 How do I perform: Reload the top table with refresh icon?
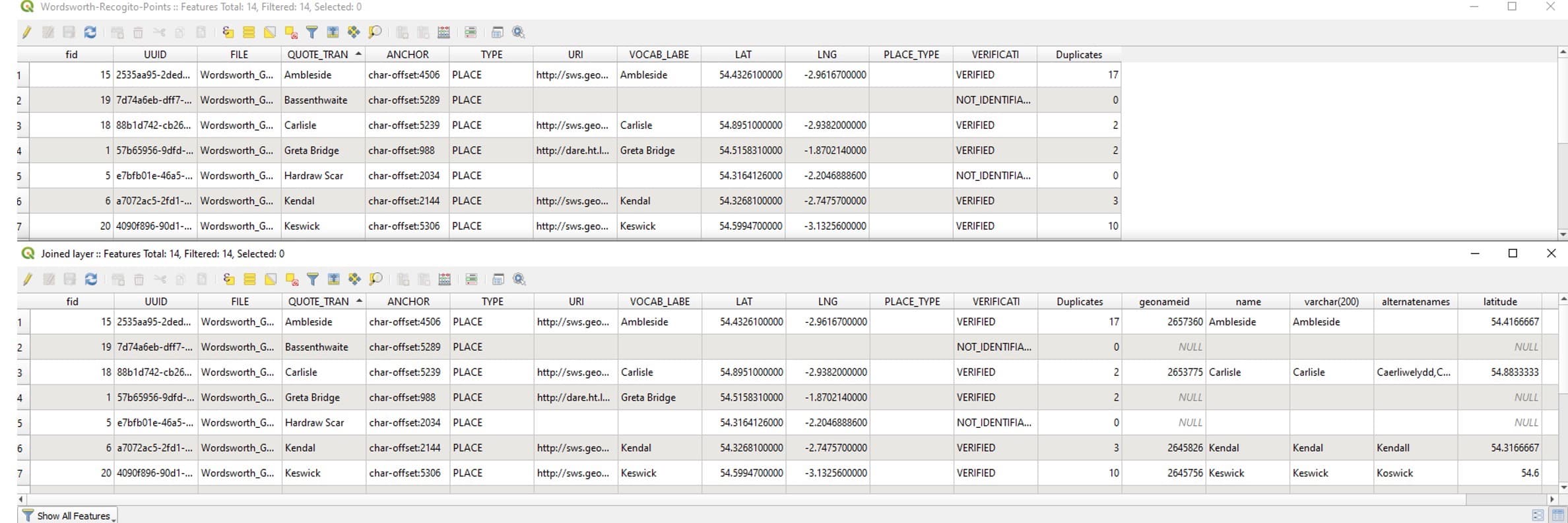tap(90, 32)
